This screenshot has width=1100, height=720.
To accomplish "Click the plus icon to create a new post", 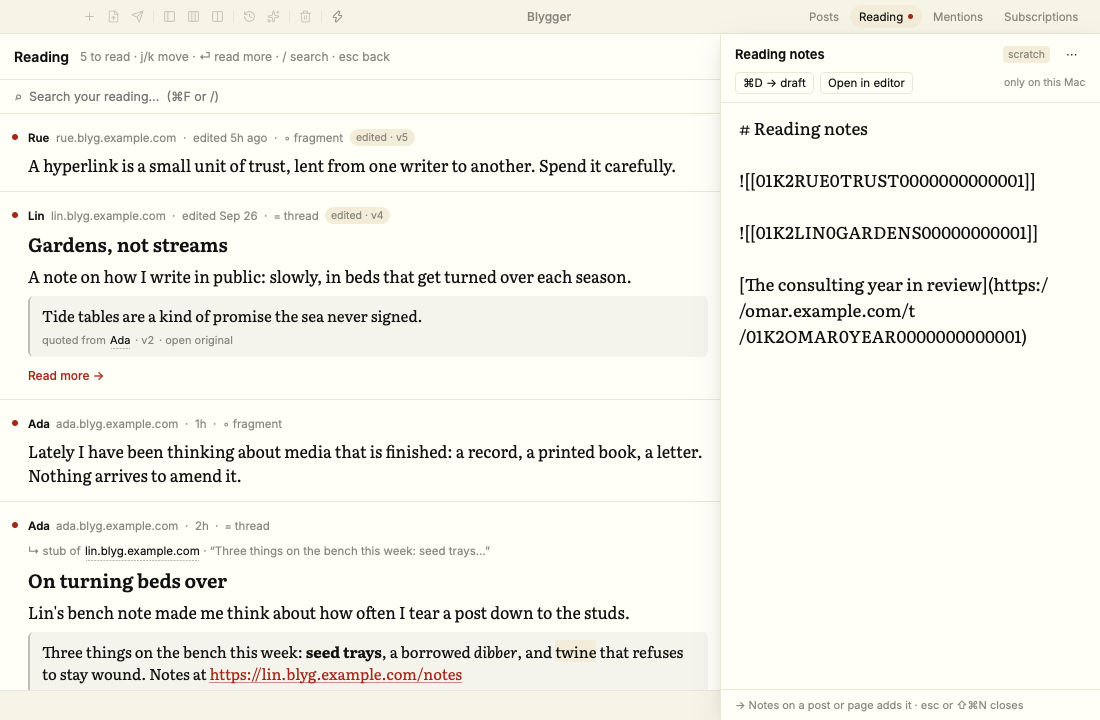I will coord(89,17).
